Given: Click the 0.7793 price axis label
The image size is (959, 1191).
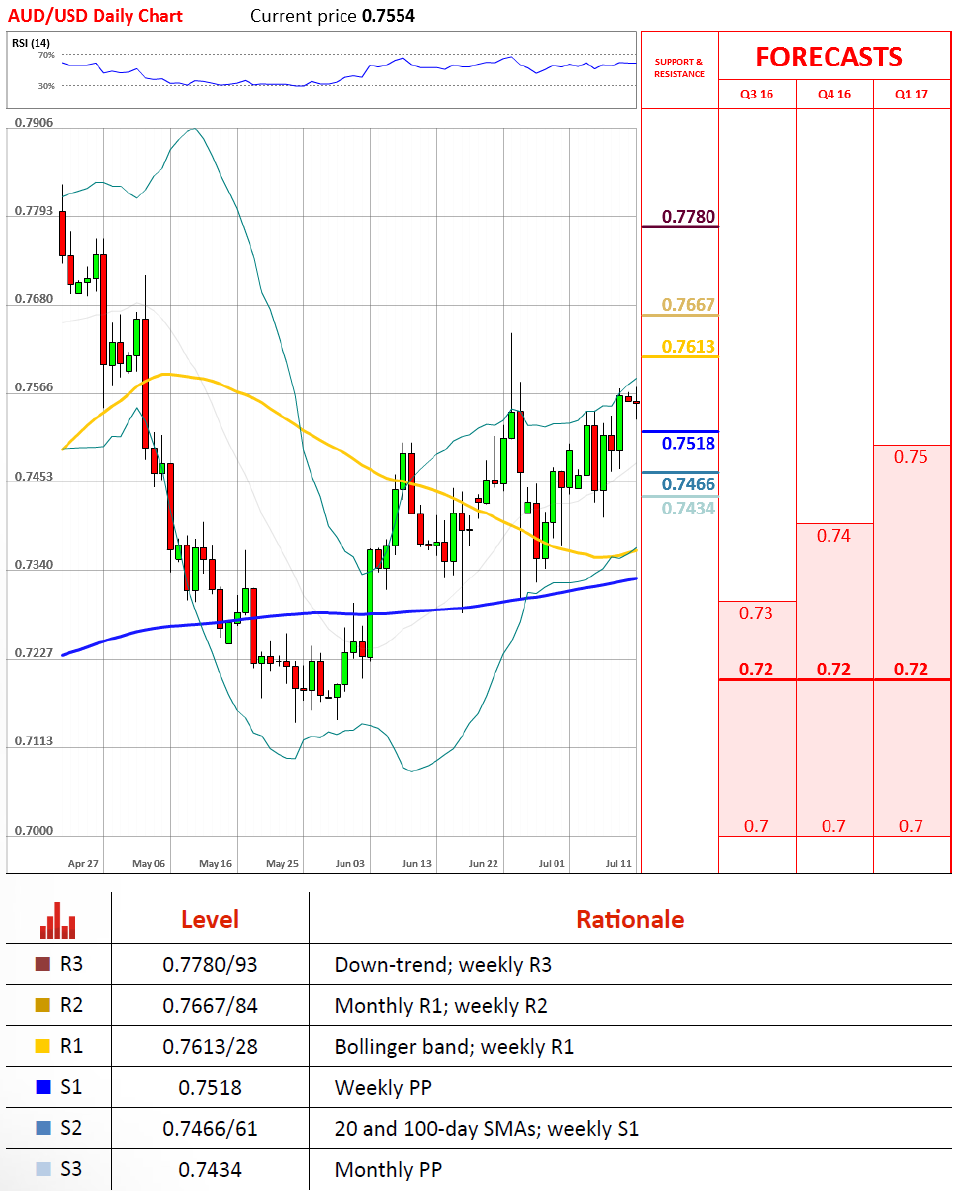Looking at the screenshot, I should pyautogui.click(x=34, y=210).
